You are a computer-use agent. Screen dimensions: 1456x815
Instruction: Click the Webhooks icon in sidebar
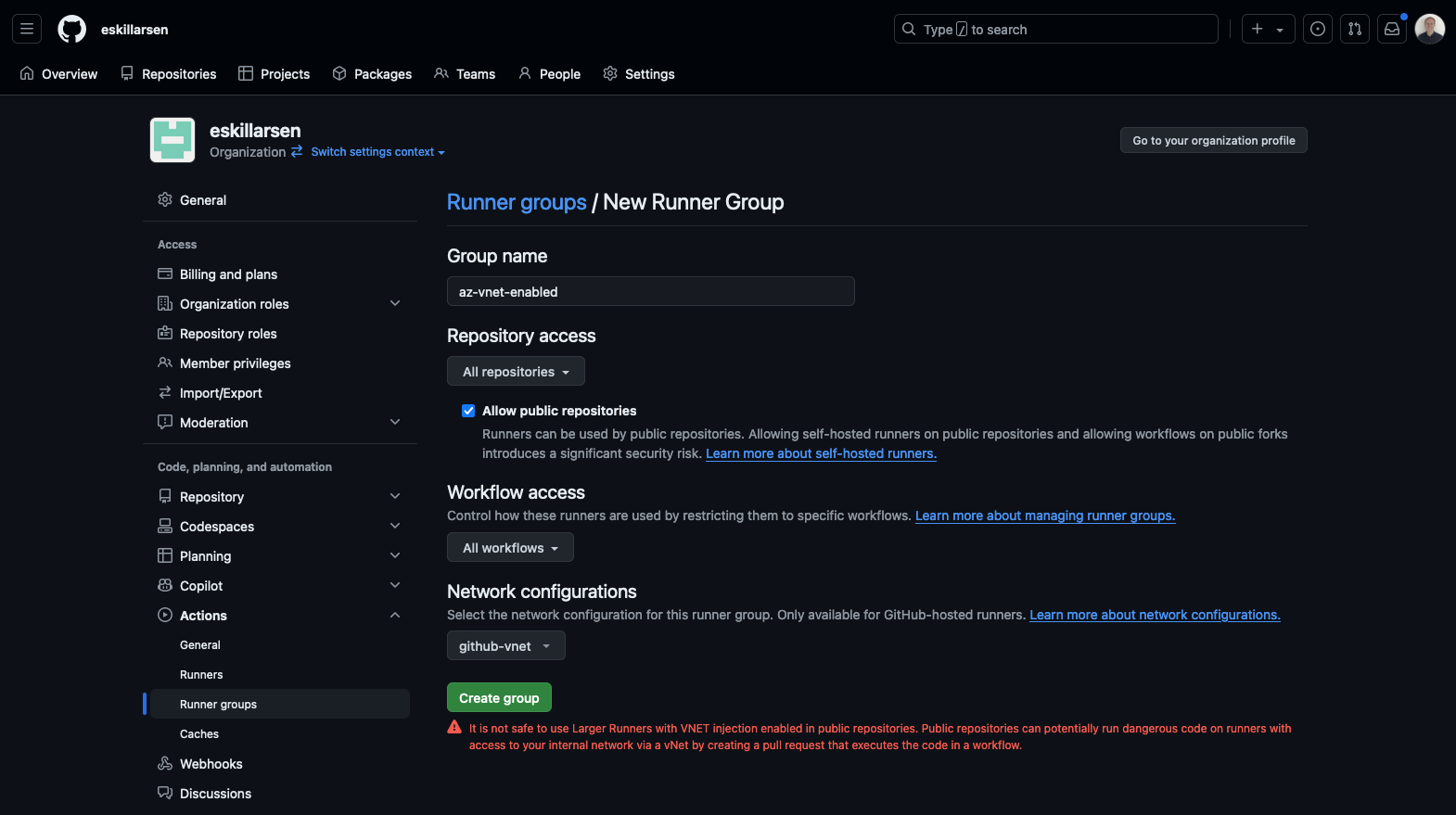(x=165, y=763)
